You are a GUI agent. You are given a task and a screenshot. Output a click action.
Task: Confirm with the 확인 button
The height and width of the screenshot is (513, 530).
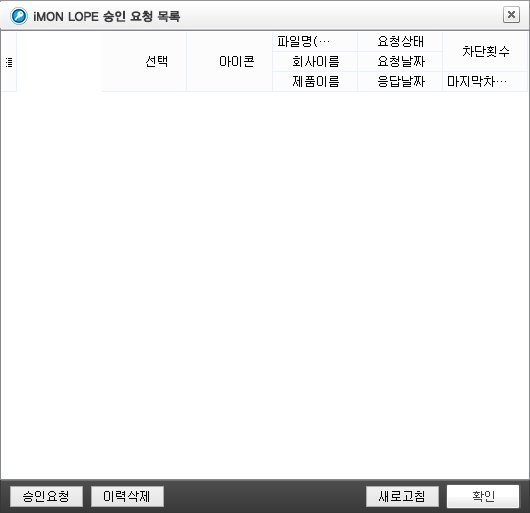click(483, 496)
